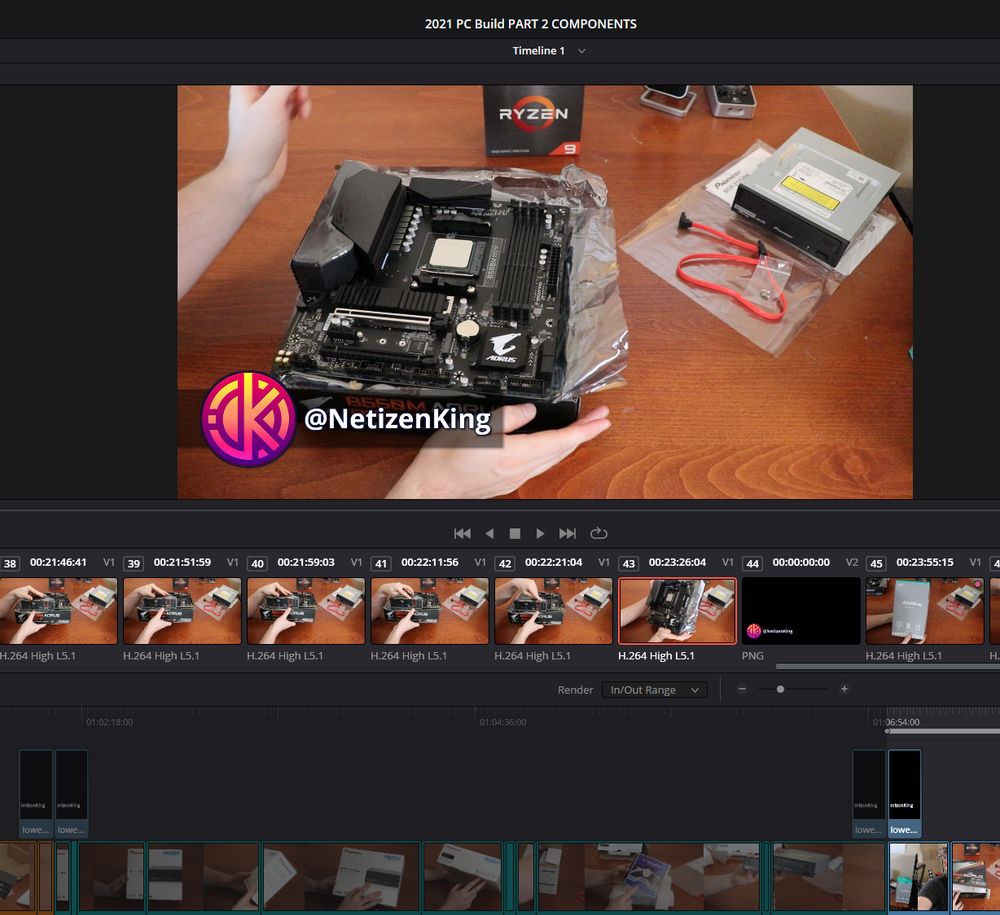
Task: Click the H.264 label under clip 43
Action: tap(656, 655)
